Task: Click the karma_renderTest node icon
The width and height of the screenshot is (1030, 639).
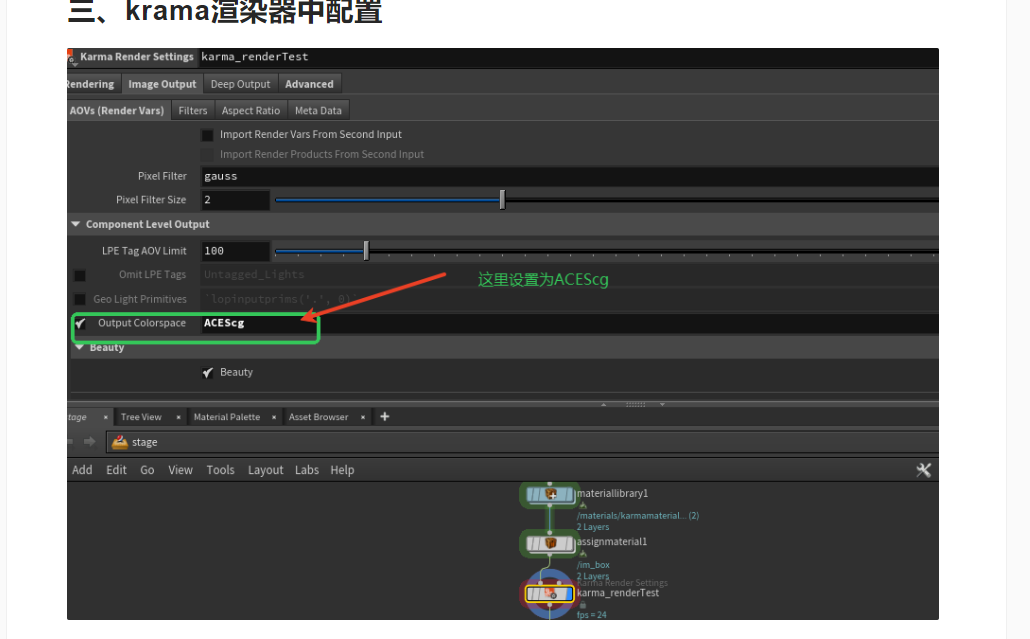Action: point(549,594)
